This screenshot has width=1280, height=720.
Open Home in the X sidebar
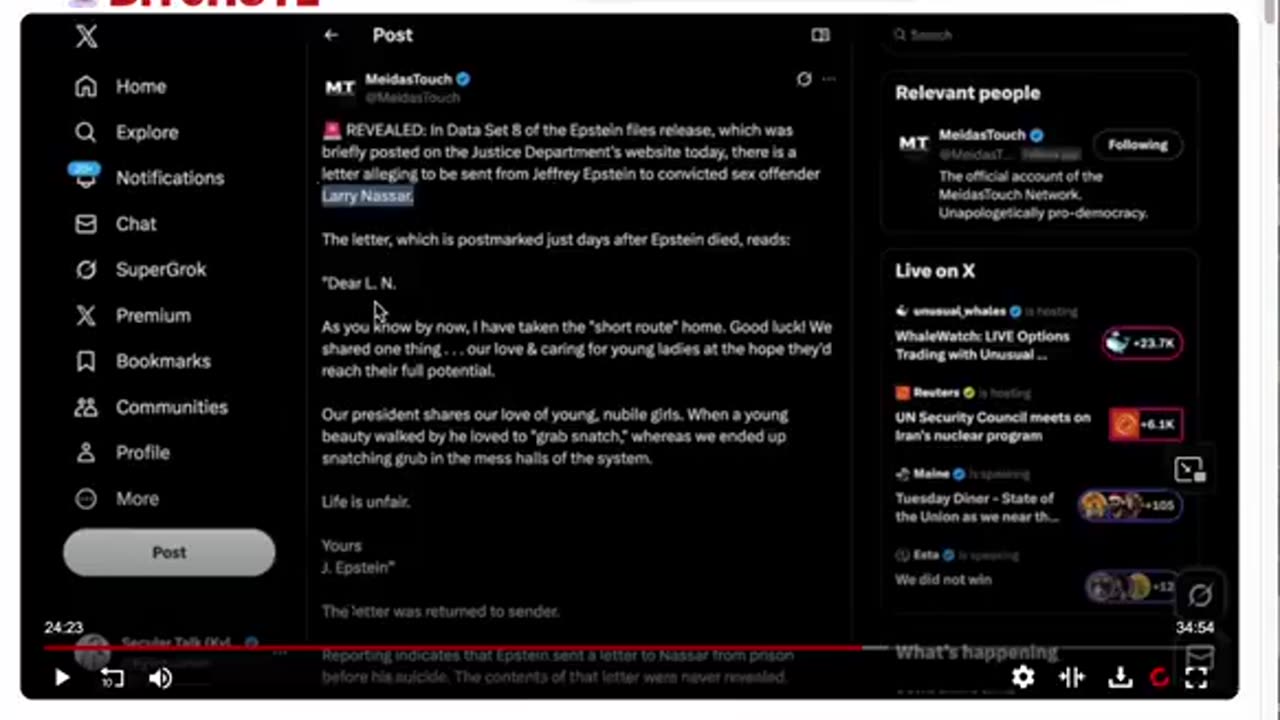click(x=86, y=87)
